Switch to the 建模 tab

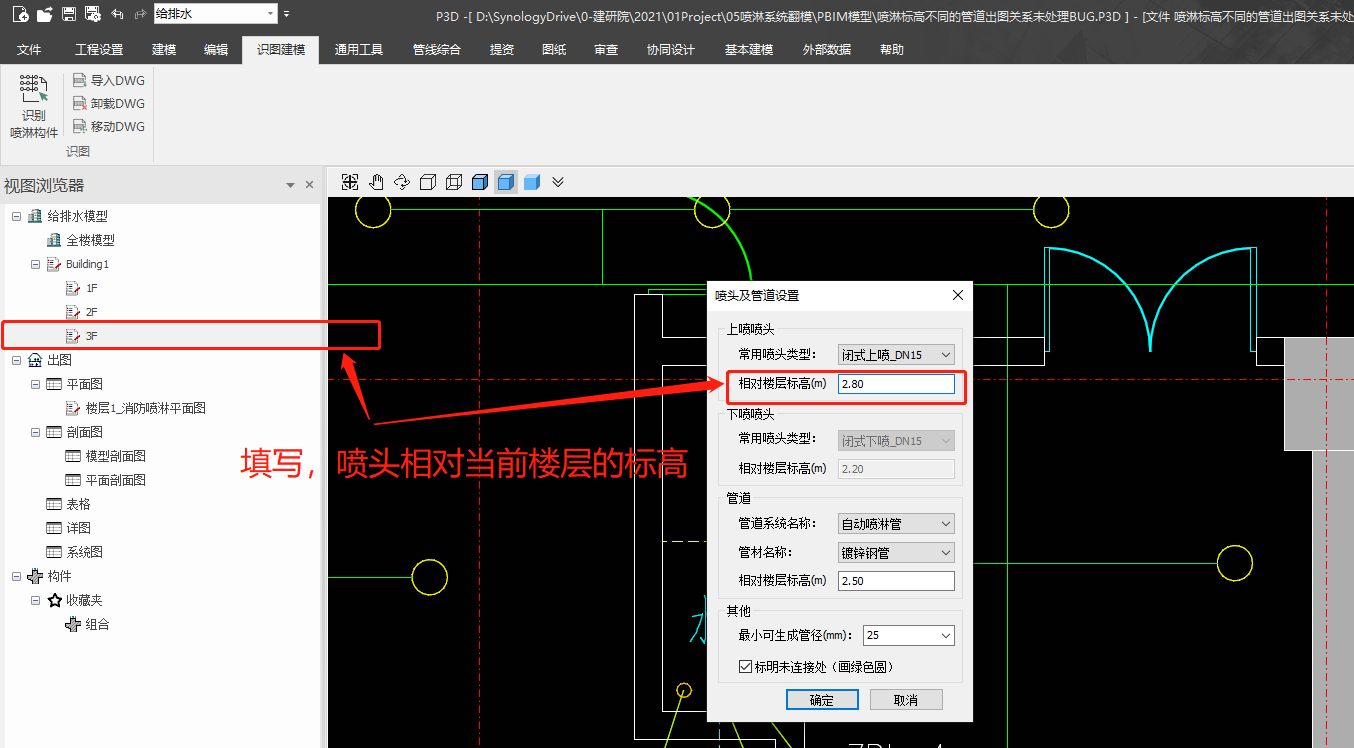[x=164, y=50]
